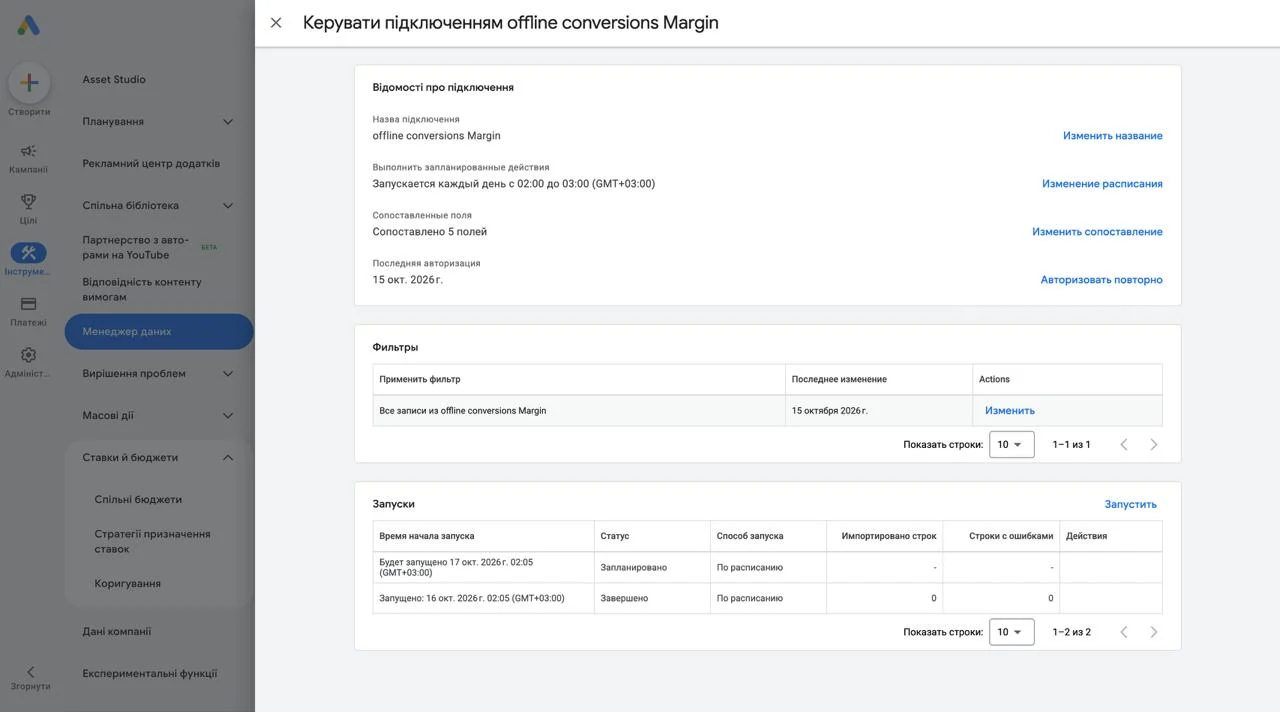Image resolution: width=1280 pixels, height=712 pixels.
Task: Go to previous page in Запуски table
Action: click(x=1123, y=632)
